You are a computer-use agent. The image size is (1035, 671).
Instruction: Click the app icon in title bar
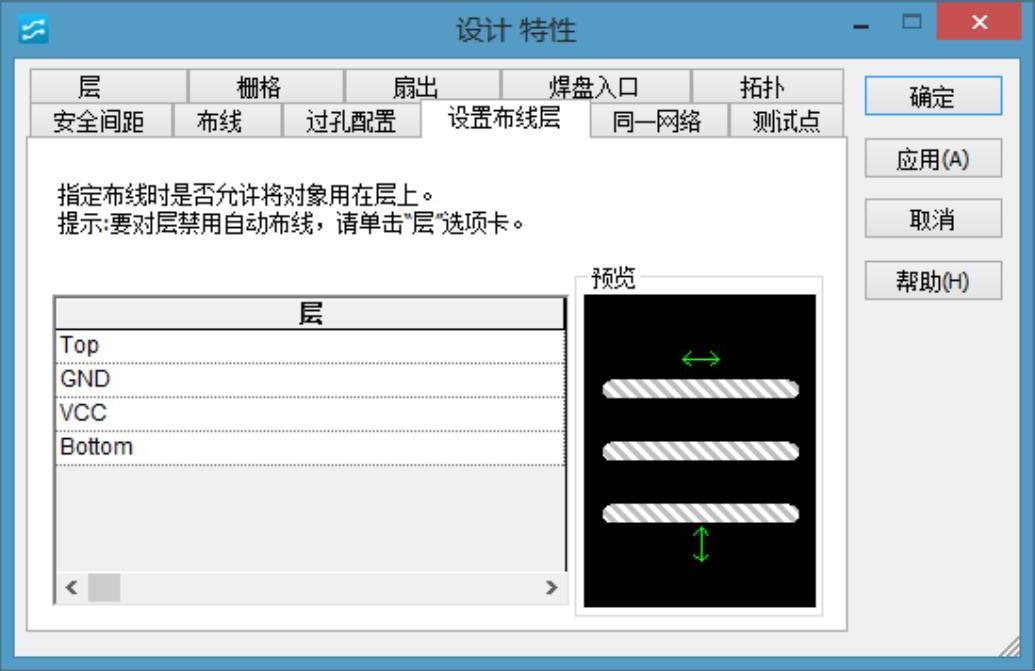(x=33, y=30)
